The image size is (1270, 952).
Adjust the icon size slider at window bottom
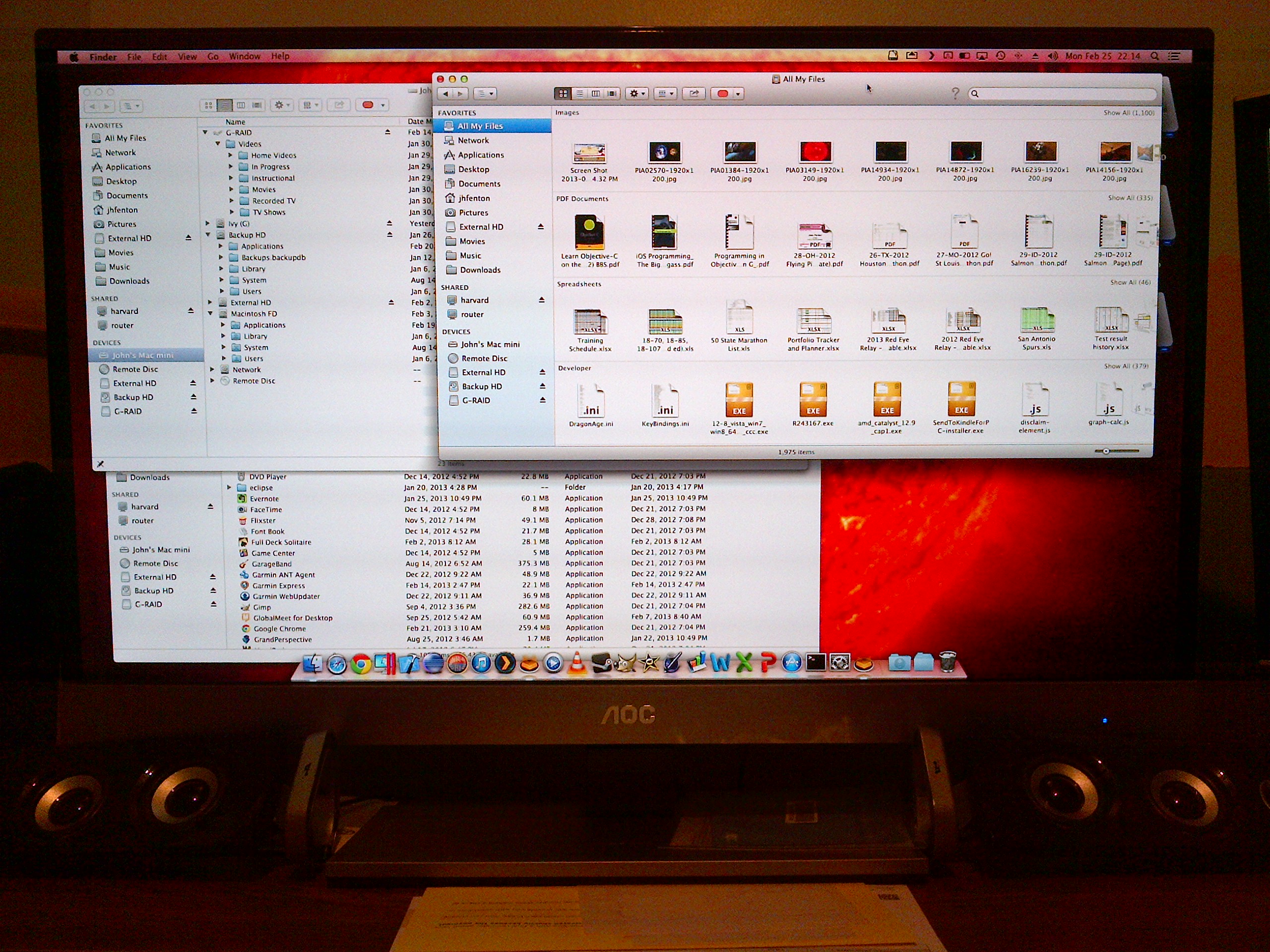1106,452
